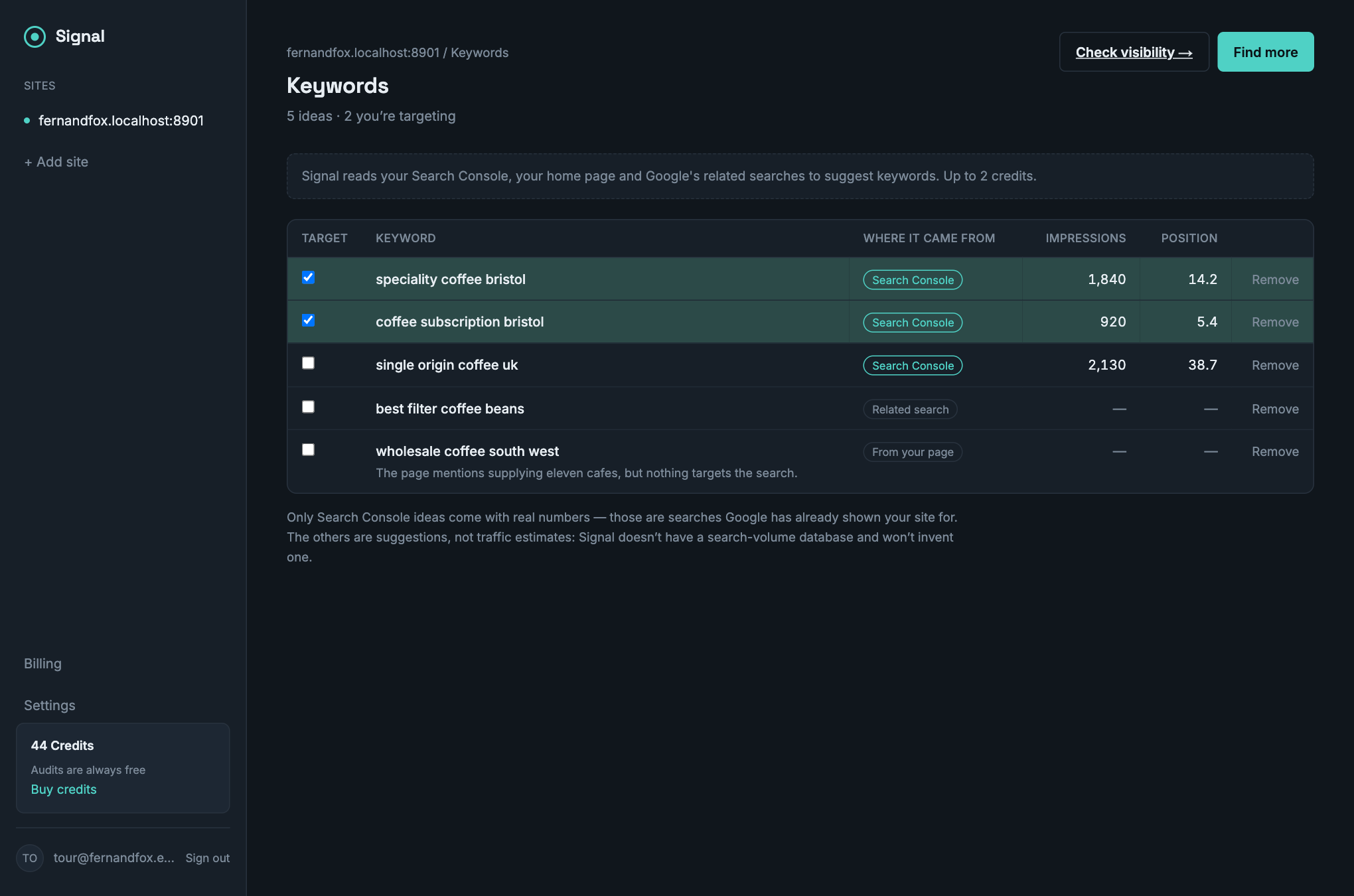Remove wholesale coffee south west keyword
The image size is (1354, 896).
(1275, 451)
